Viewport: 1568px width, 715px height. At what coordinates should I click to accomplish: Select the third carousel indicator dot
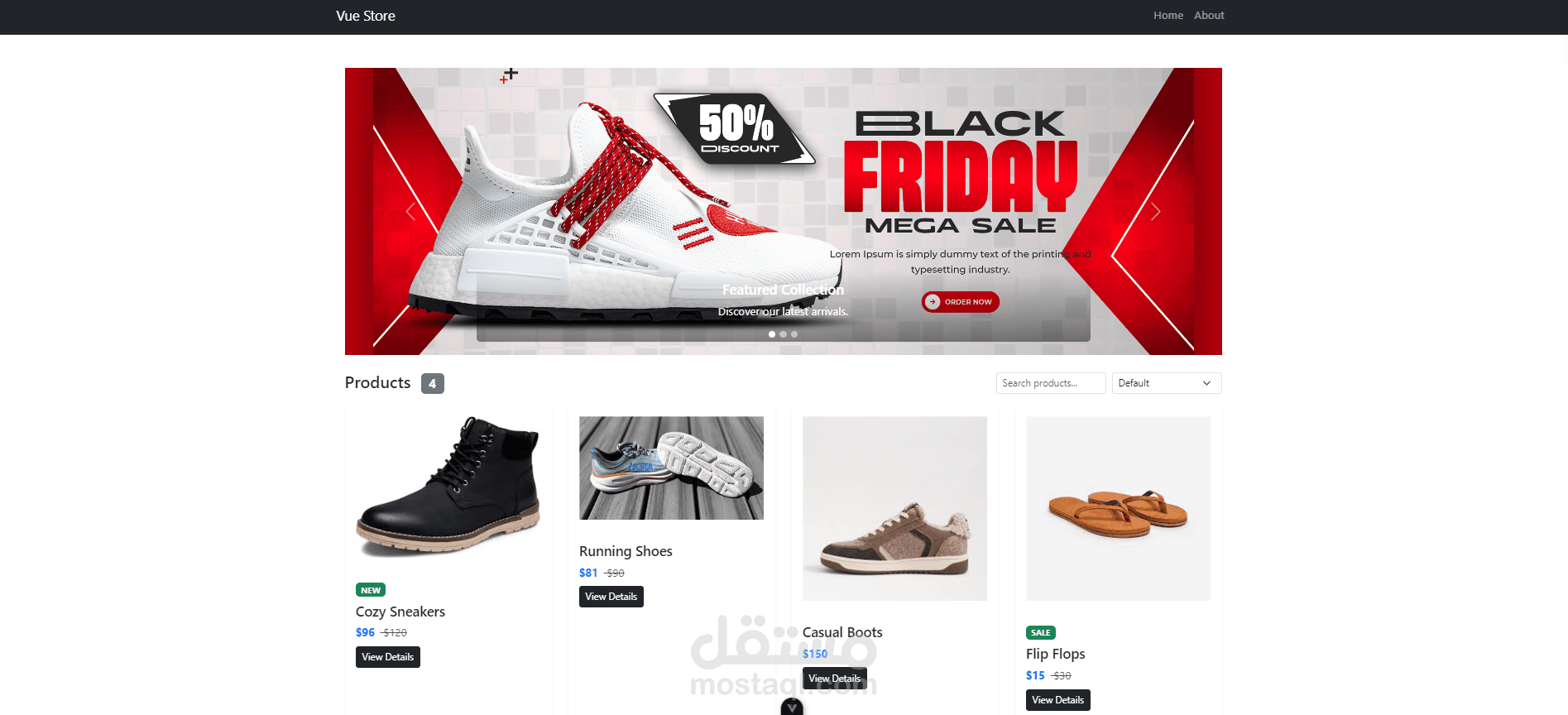794,334
